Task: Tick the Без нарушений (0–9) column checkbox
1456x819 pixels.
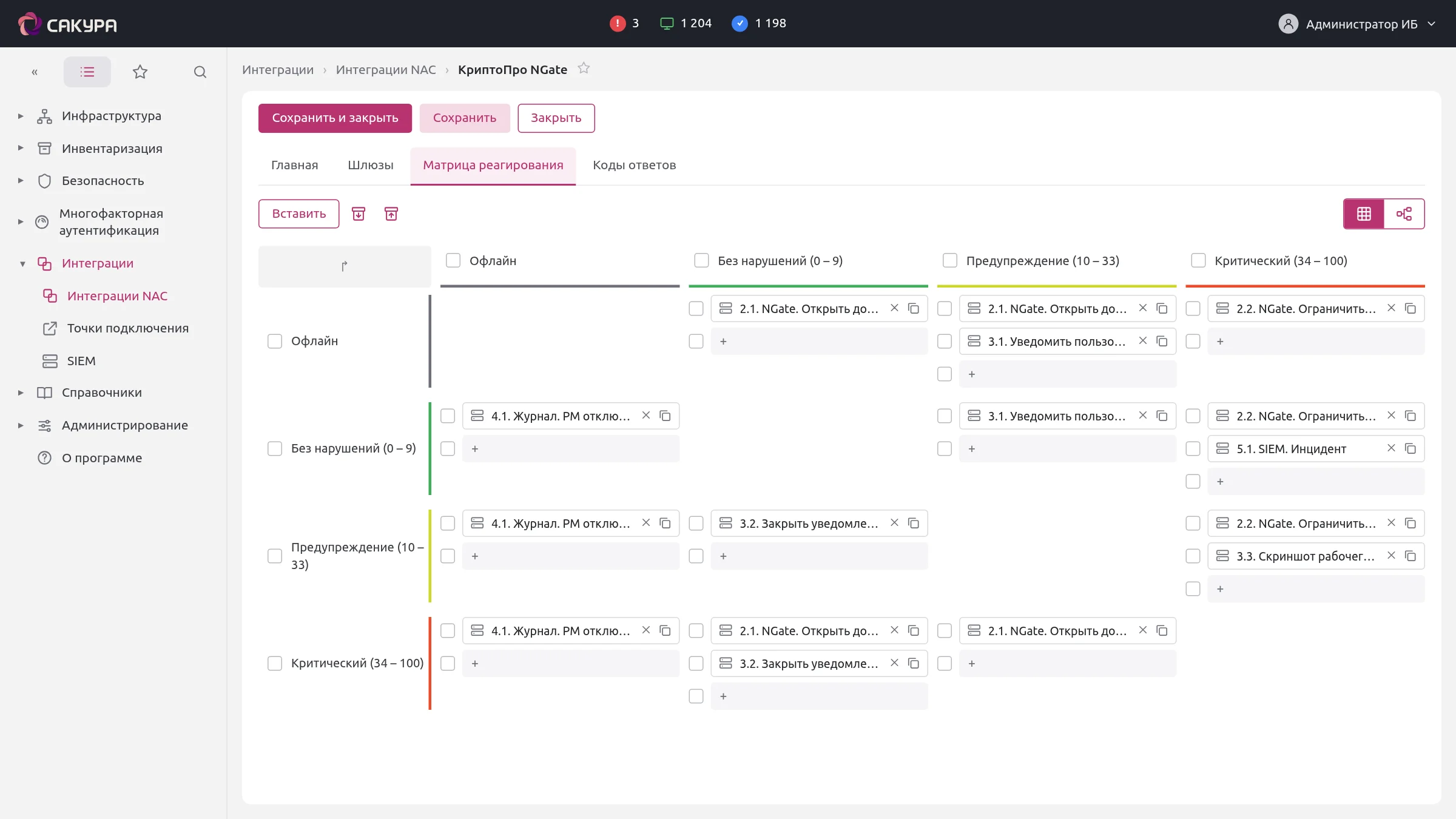Action: [x=701, y=260]
